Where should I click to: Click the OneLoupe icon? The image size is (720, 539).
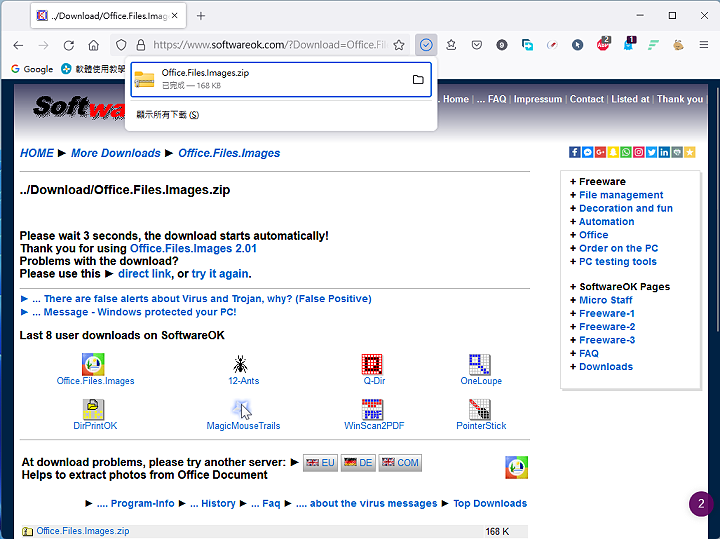point(480,365)
